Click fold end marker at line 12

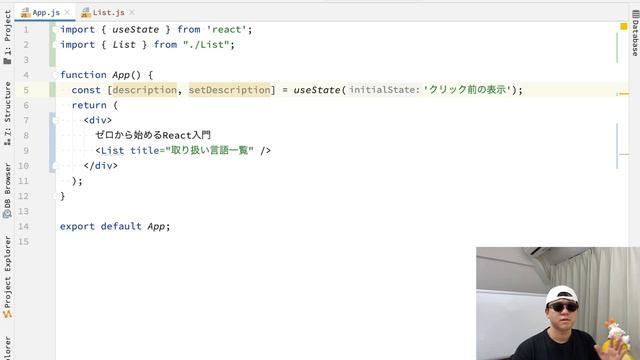[55, 196]
